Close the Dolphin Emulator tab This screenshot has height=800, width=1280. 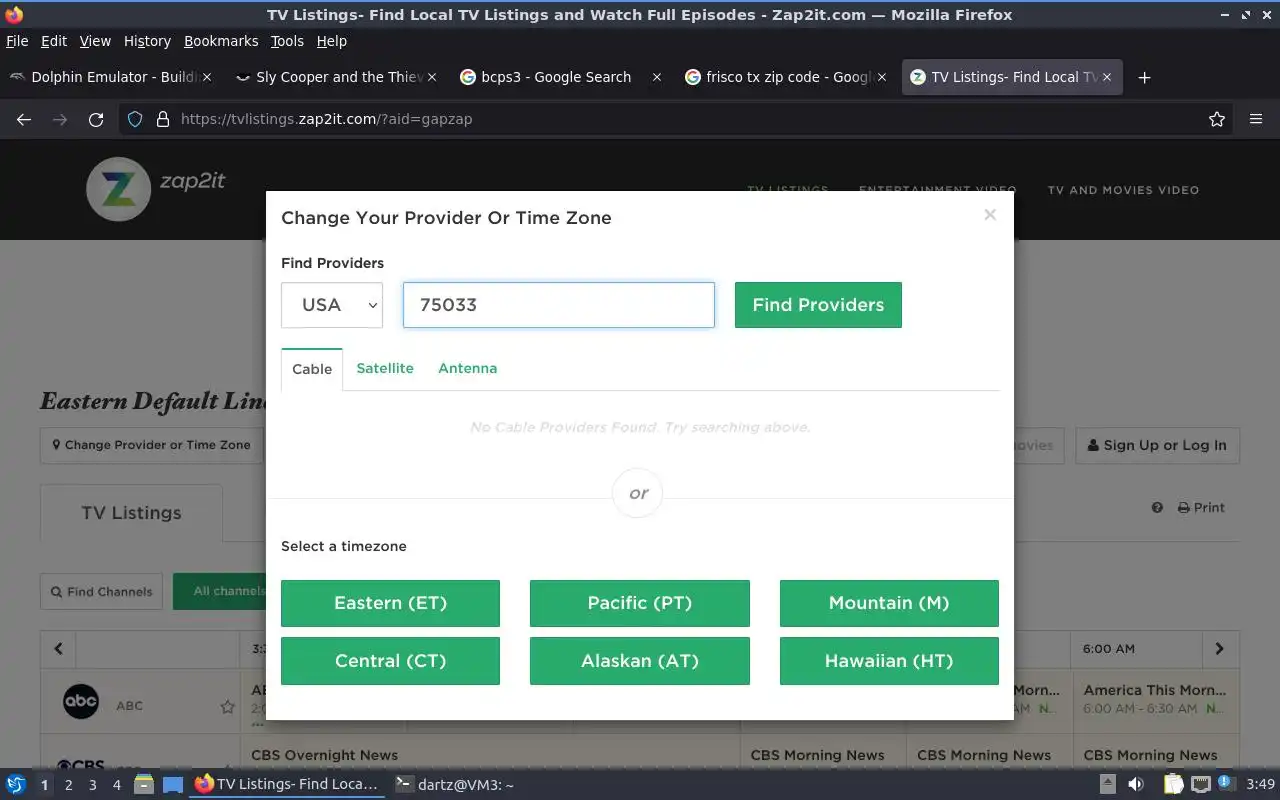[206, 77]
